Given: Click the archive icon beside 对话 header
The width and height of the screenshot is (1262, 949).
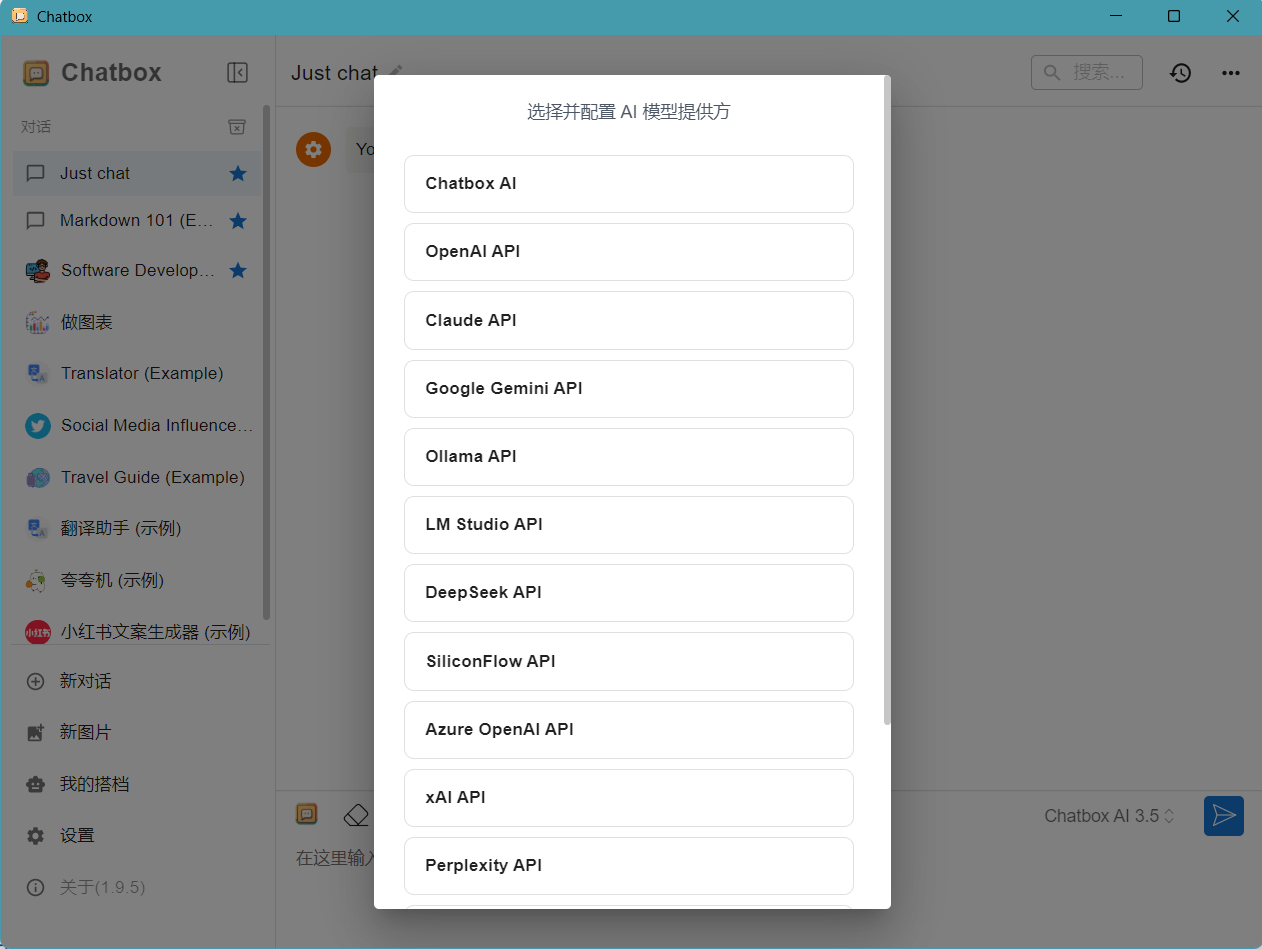Looking at the screenshot, I should [237, 127].
